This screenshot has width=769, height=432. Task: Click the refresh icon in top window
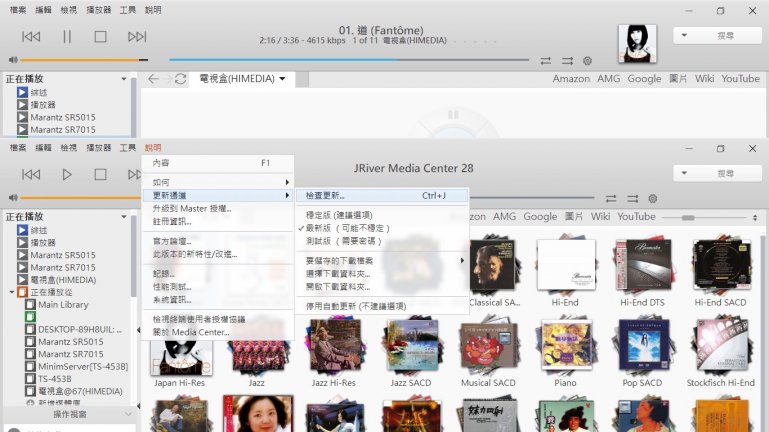coord(180,79)
